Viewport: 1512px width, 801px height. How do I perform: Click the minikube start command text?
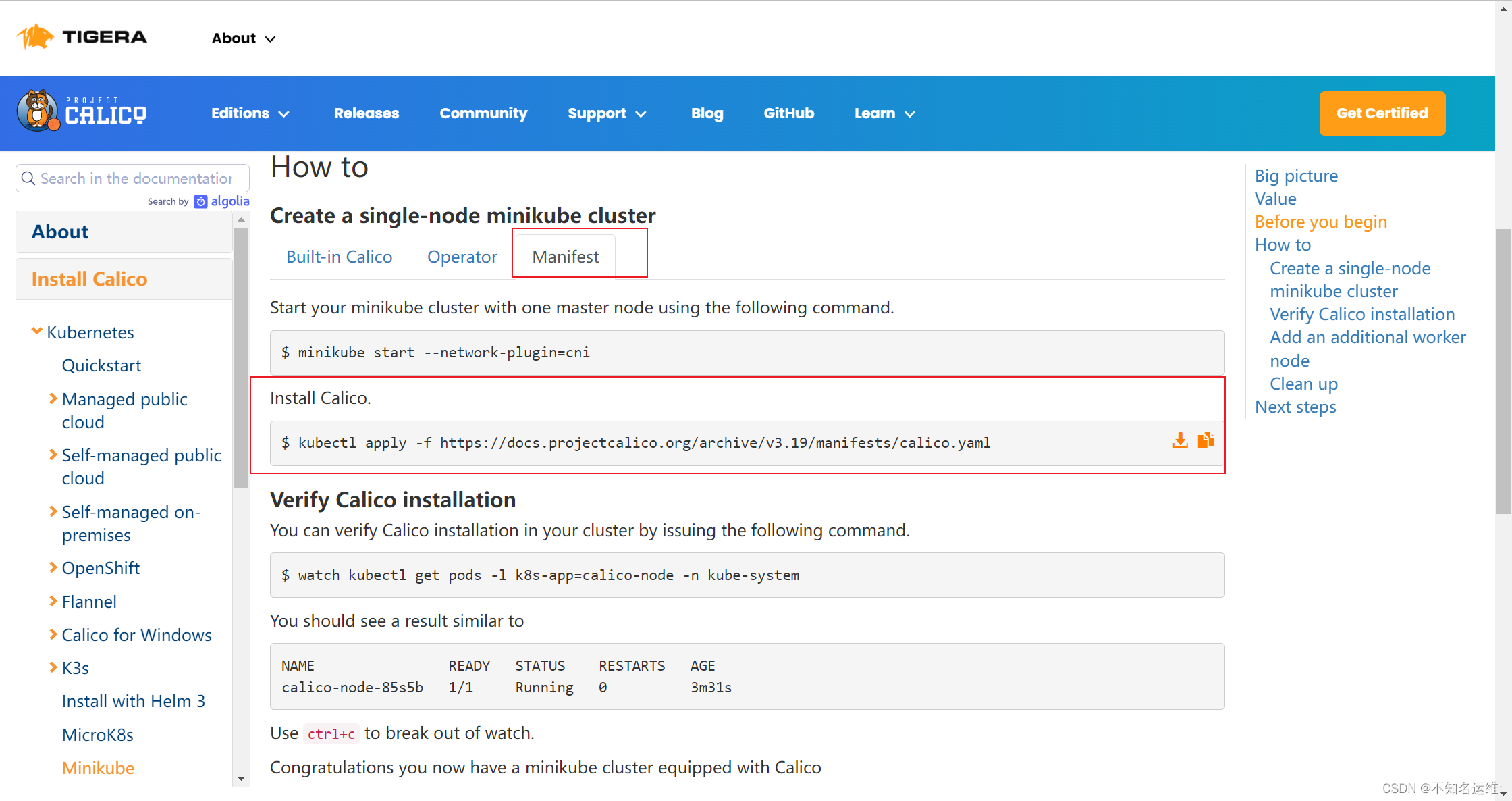pyautogui.click(x=443, y=353)
